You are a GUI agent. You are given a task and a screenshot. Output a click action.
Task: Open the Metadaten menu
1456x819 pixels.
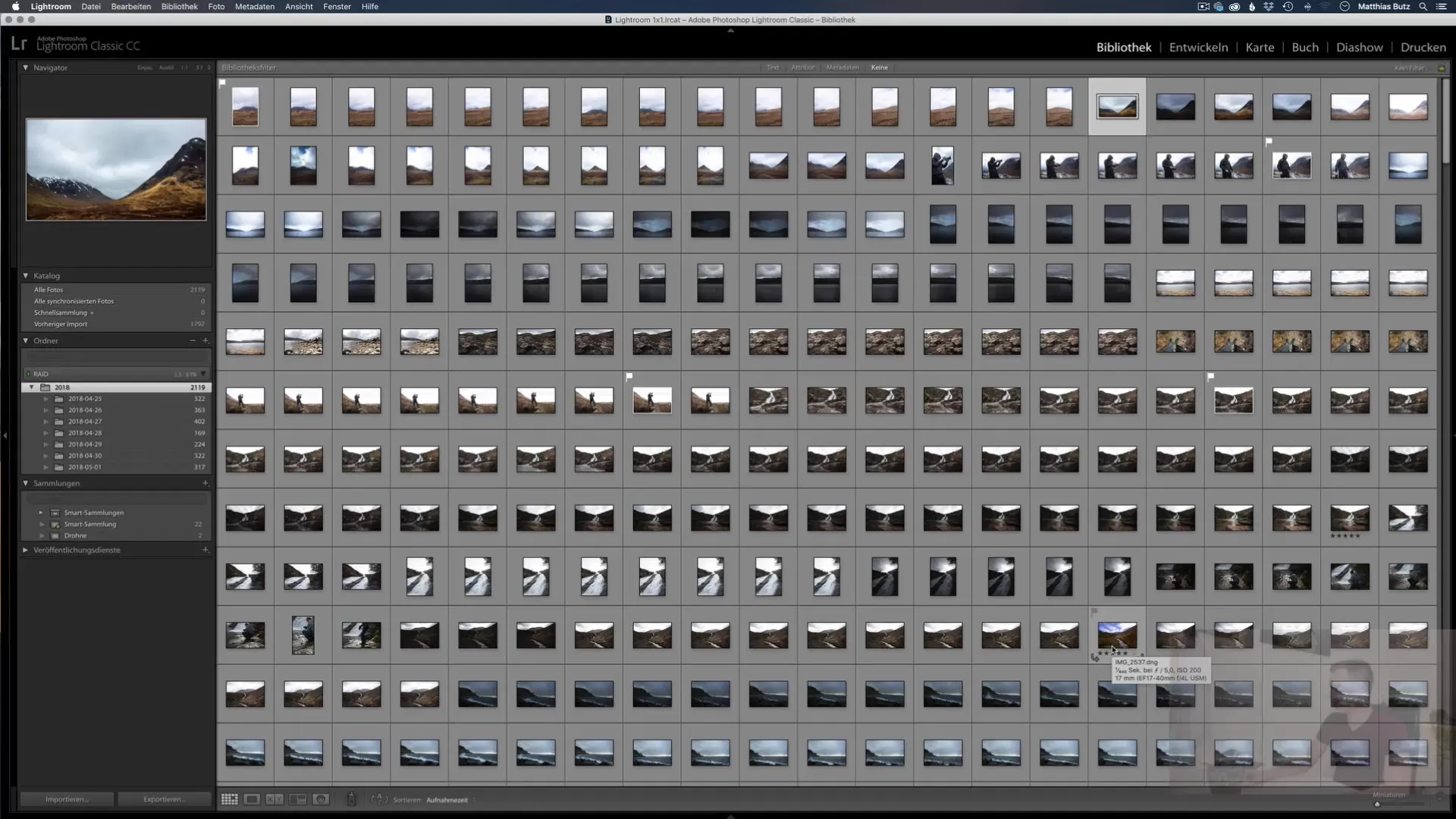pos(255,6)
